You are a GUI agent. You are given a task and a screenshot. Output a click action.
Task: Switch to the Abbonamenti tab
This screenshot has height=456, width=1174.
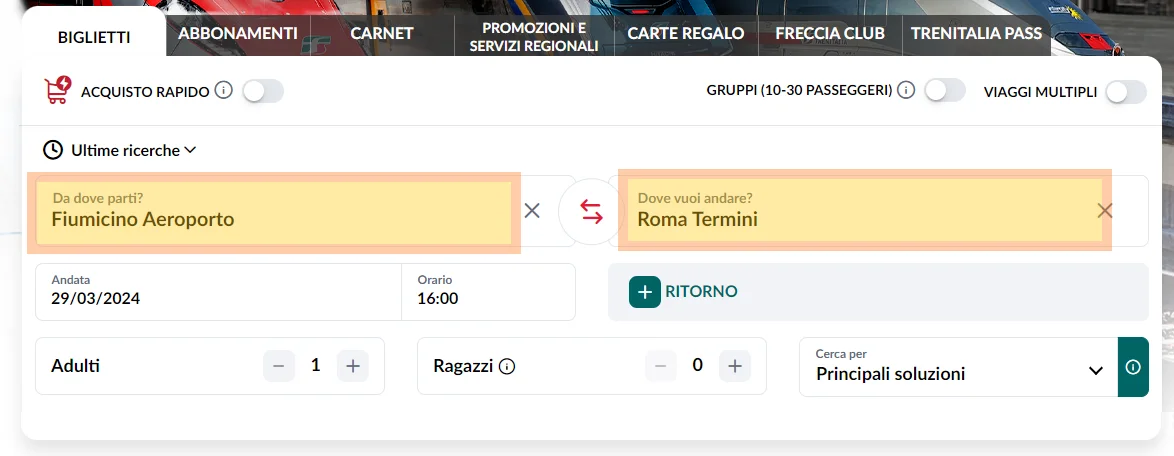click(x=238, y=33)
